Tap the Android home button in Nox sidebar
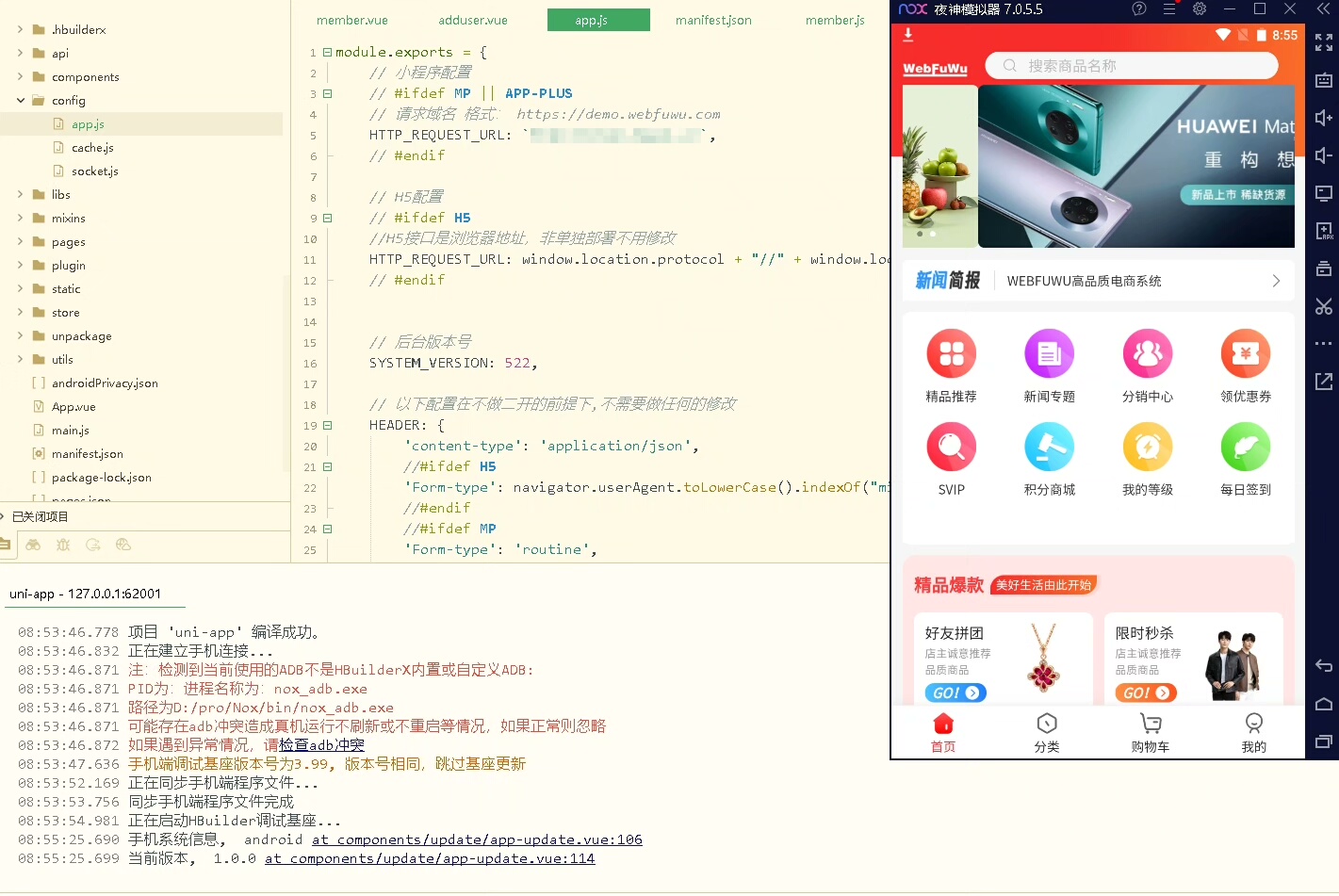 1324,704
